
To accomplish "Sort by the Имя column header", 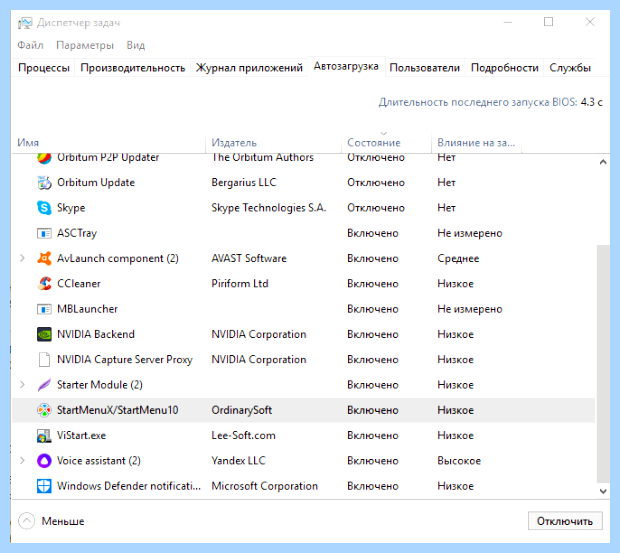I will click(x=109, y=142).
